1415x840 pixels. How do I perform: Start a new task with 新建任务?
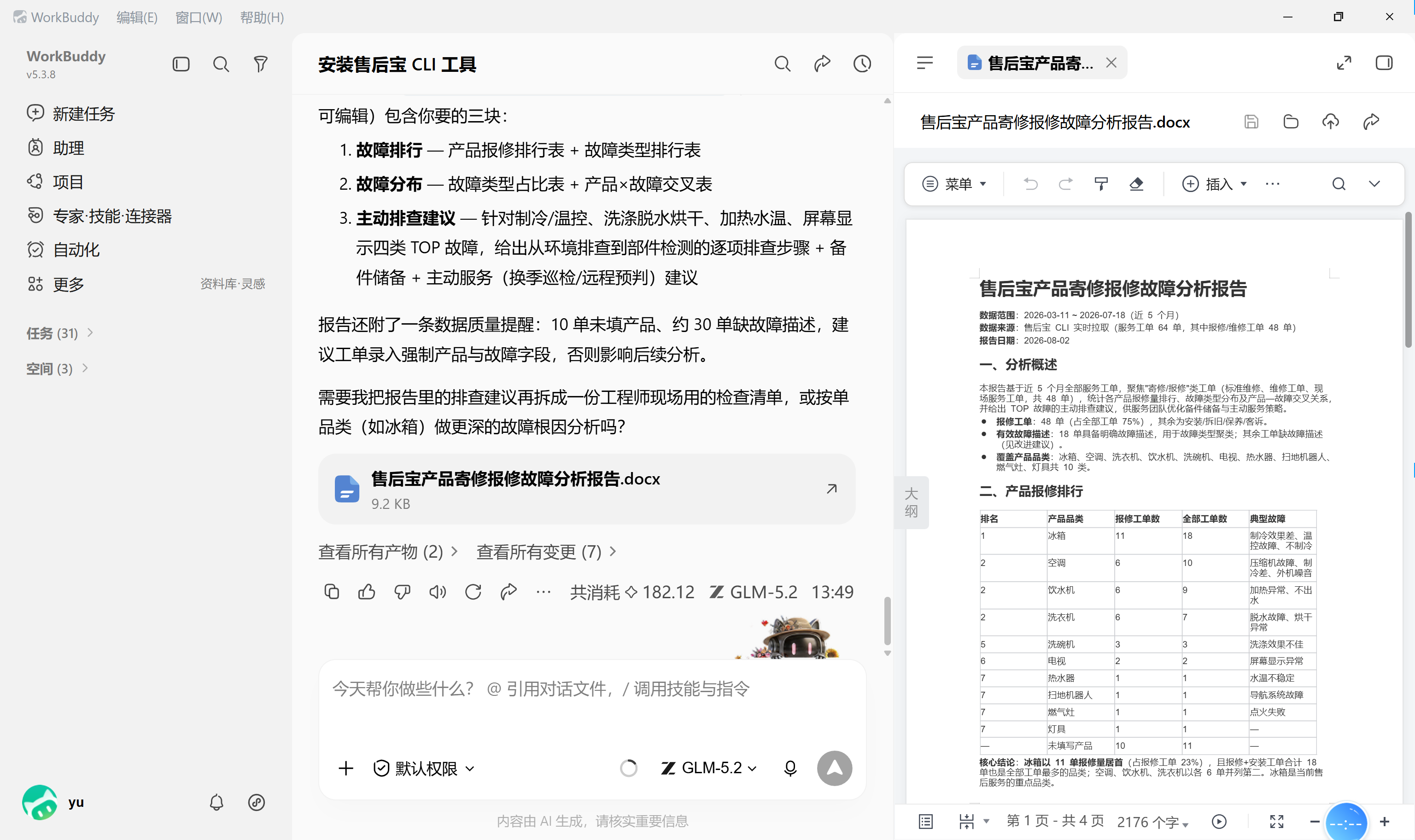click(71, 114)
